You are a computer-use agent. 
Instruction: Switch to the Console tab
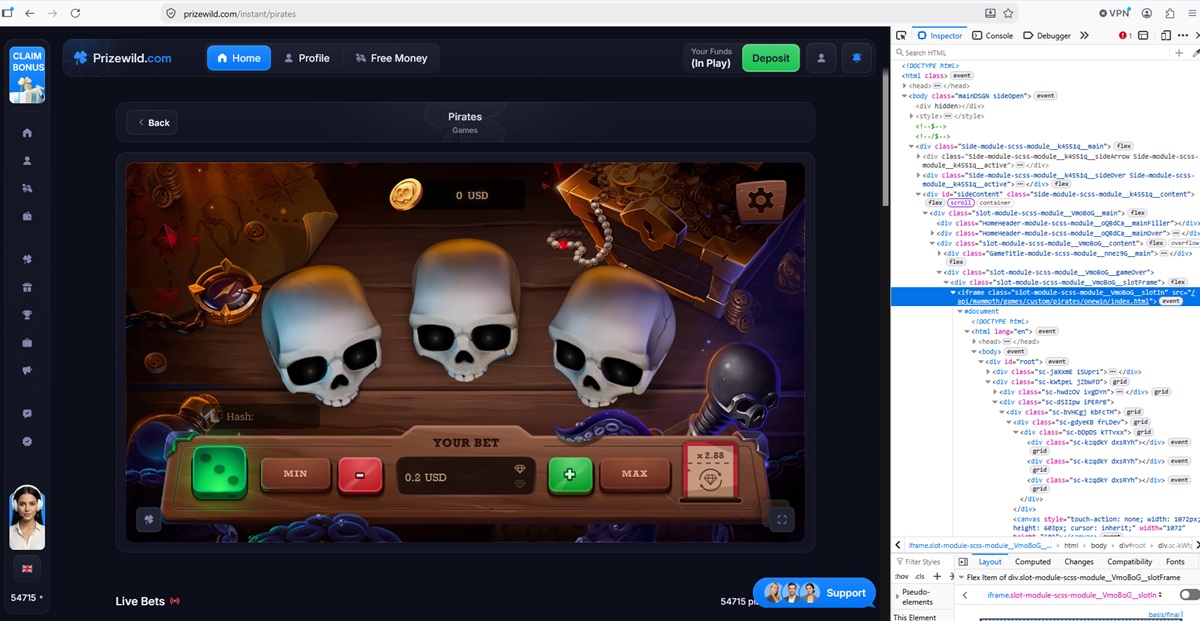tap(993, 35)
